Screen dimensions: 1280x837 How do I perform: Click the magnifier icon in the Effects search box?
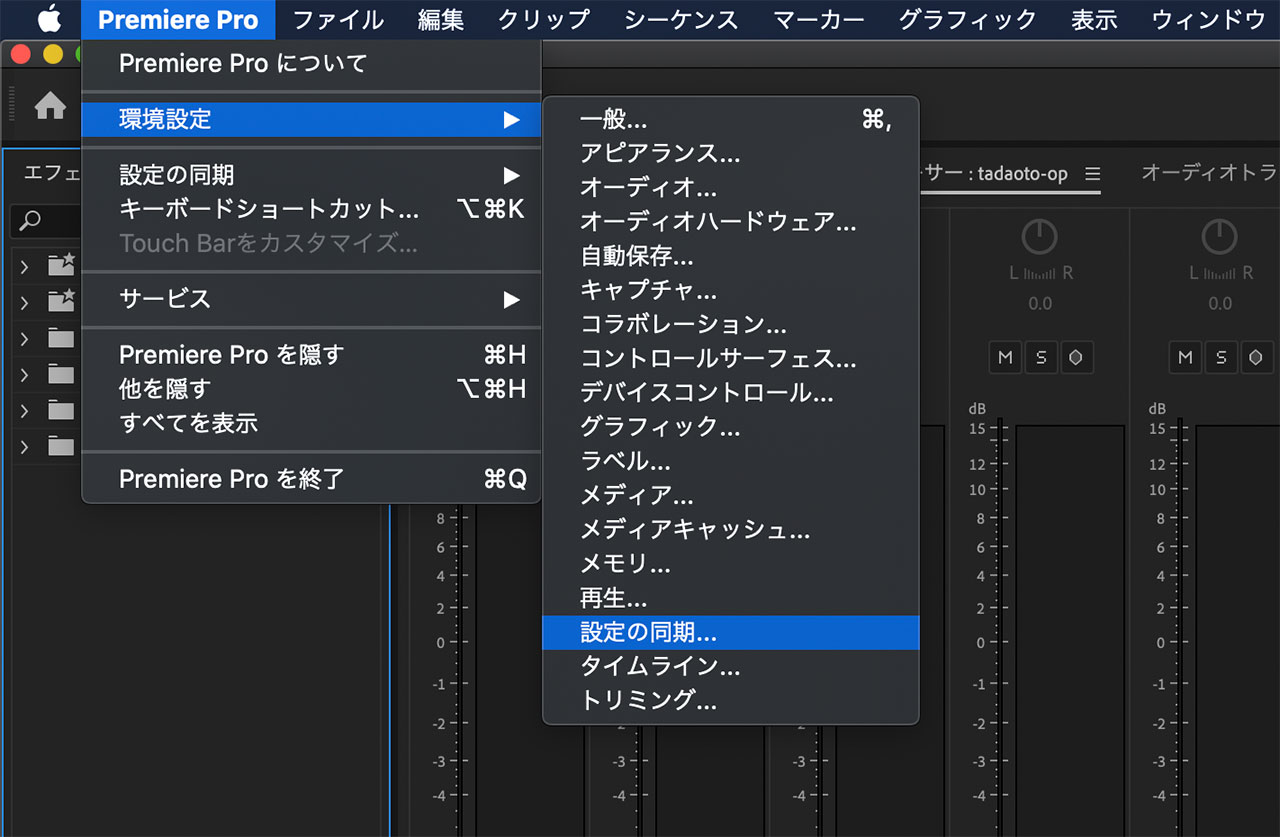pyautogui.click(x=31, y=221)
